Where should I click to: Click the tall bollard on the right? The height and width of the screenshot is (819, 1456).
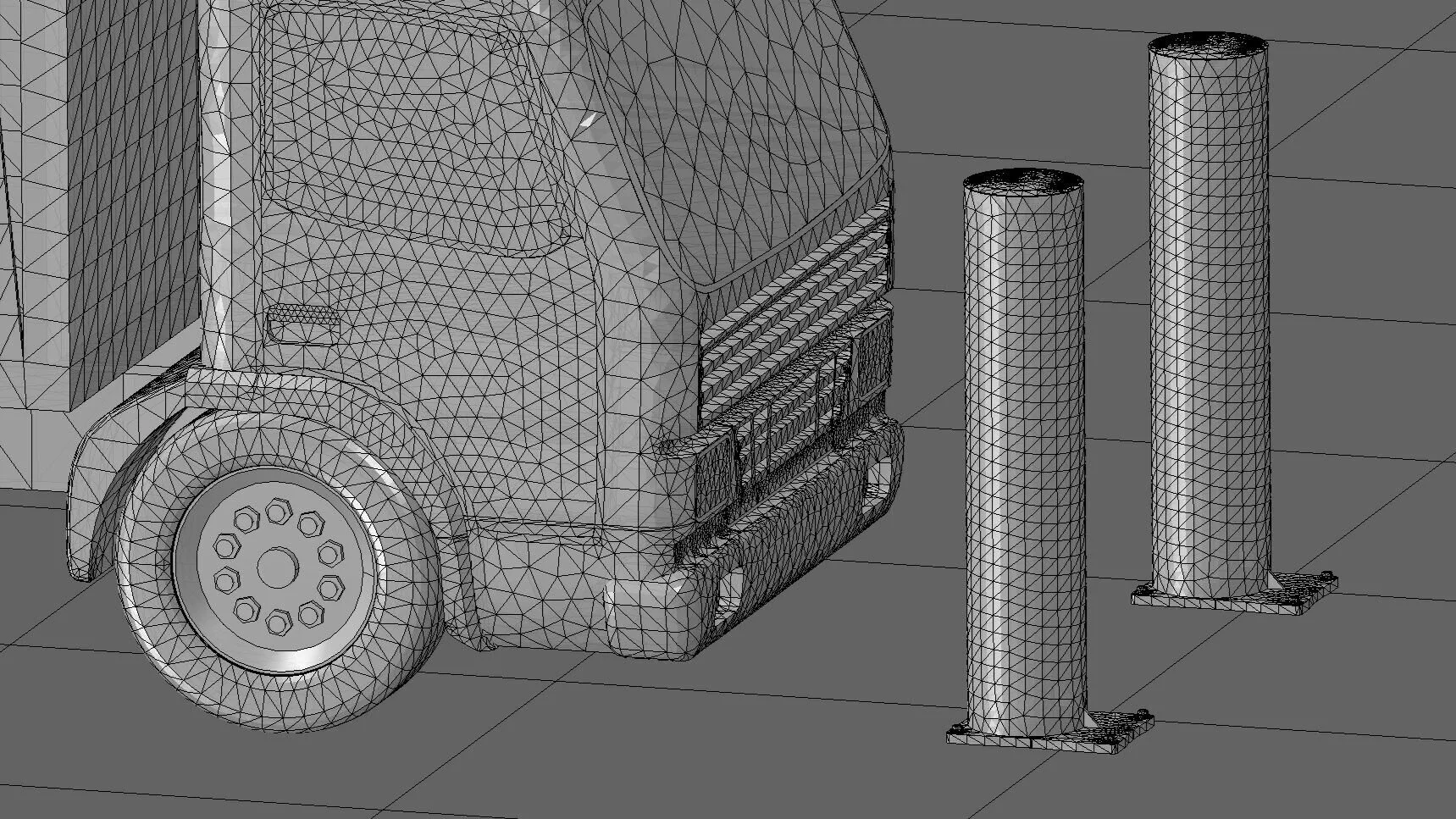point(1207,339)
